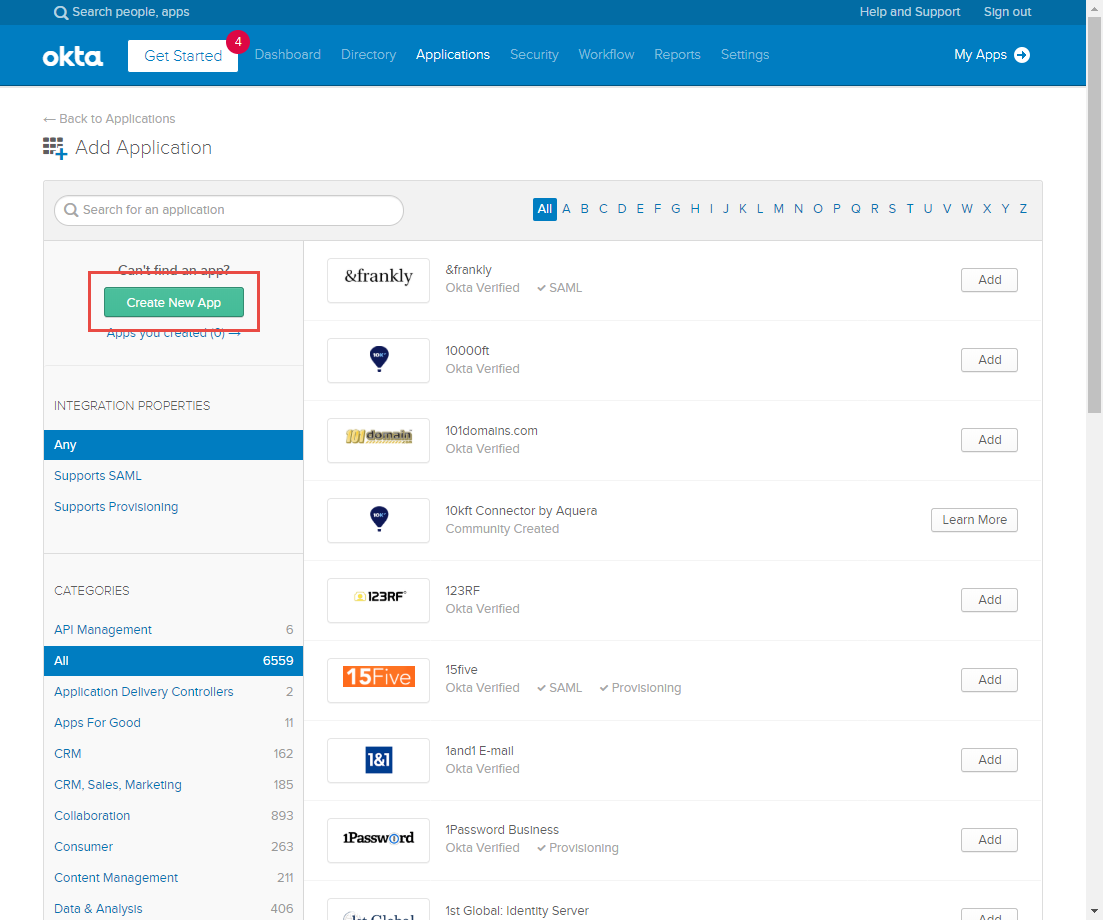Click inside the Search for an application field
The width and height of the screenshot is (1103, 920).
(228, 210)
